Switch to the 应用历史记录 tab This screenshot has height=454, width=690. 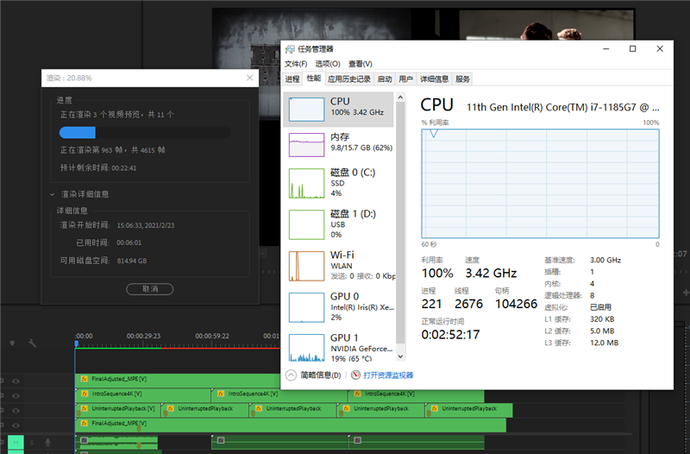click(x=349, y=79)
